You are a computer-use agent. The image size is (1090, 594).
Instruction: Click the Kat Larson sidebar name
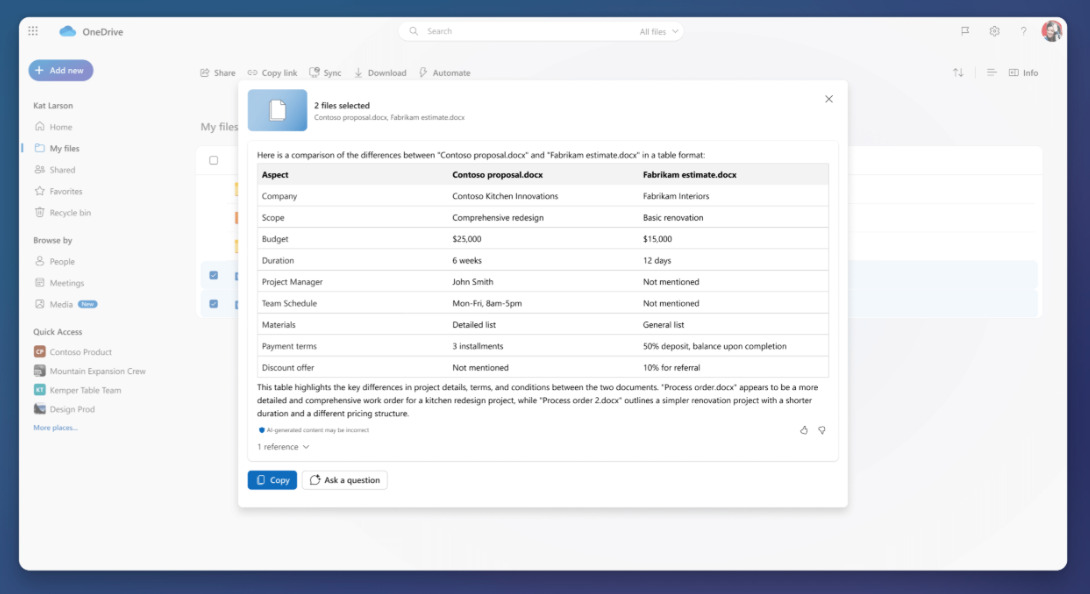coord(53,106)
